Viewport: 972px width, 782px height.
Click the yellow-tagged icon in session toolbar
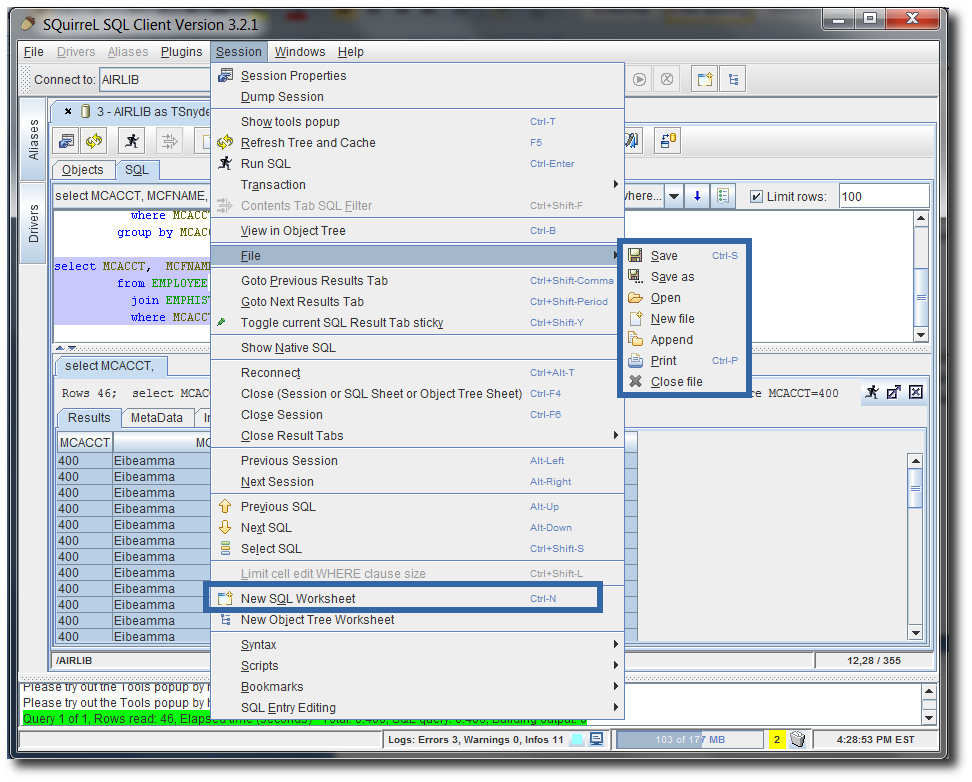pos(668,141)
